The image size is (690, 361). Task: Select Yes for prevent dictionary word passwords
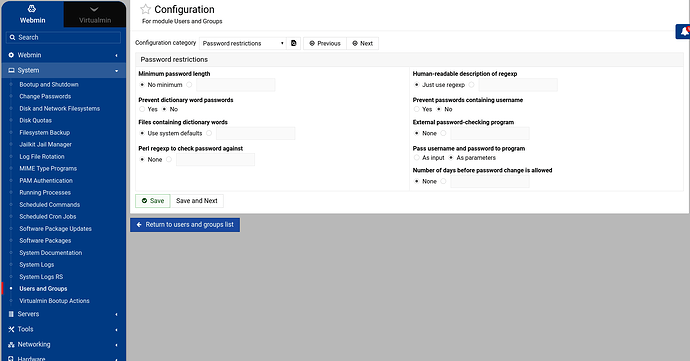(x=142, y=109)
